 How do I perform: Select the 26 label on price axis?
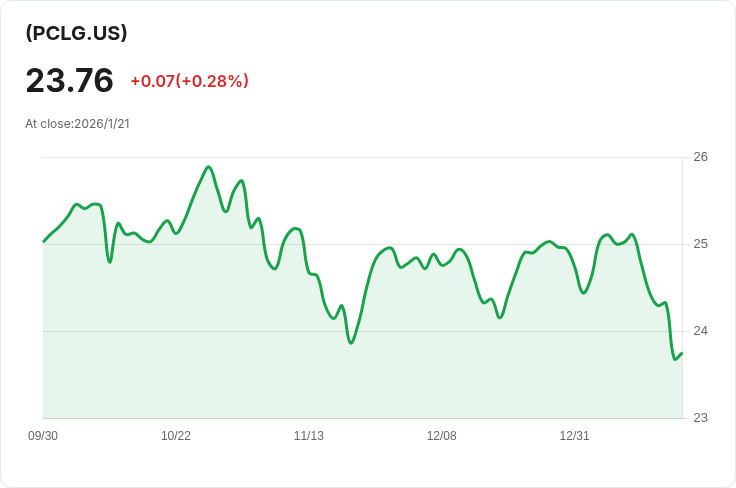pos(700,157)
